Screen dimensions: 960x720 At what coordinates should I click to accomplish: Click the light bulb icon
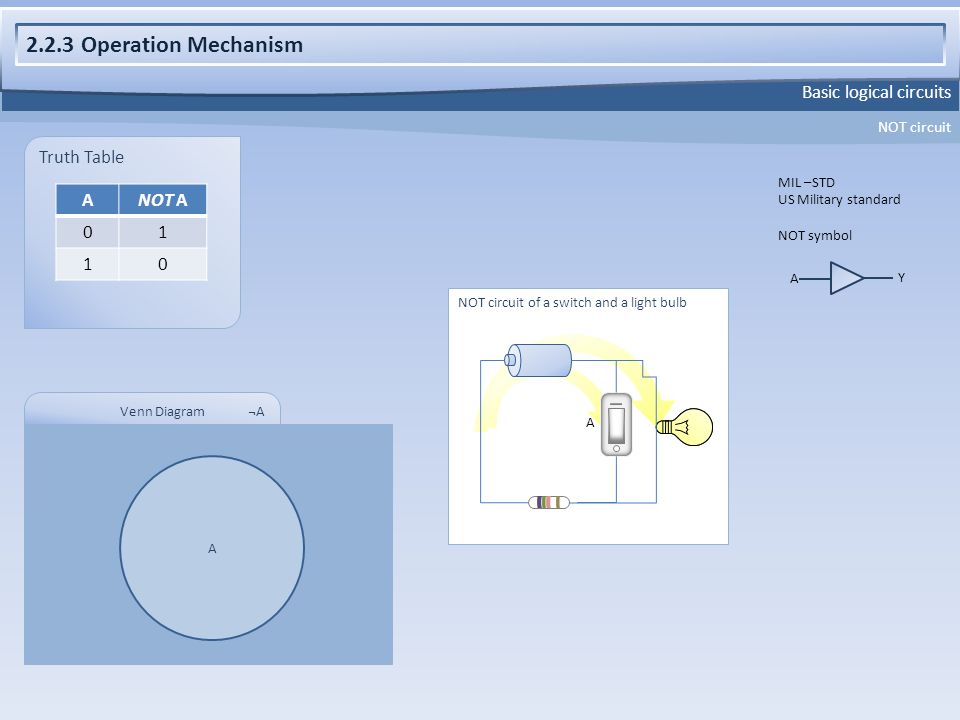click(x=684, y=427)
